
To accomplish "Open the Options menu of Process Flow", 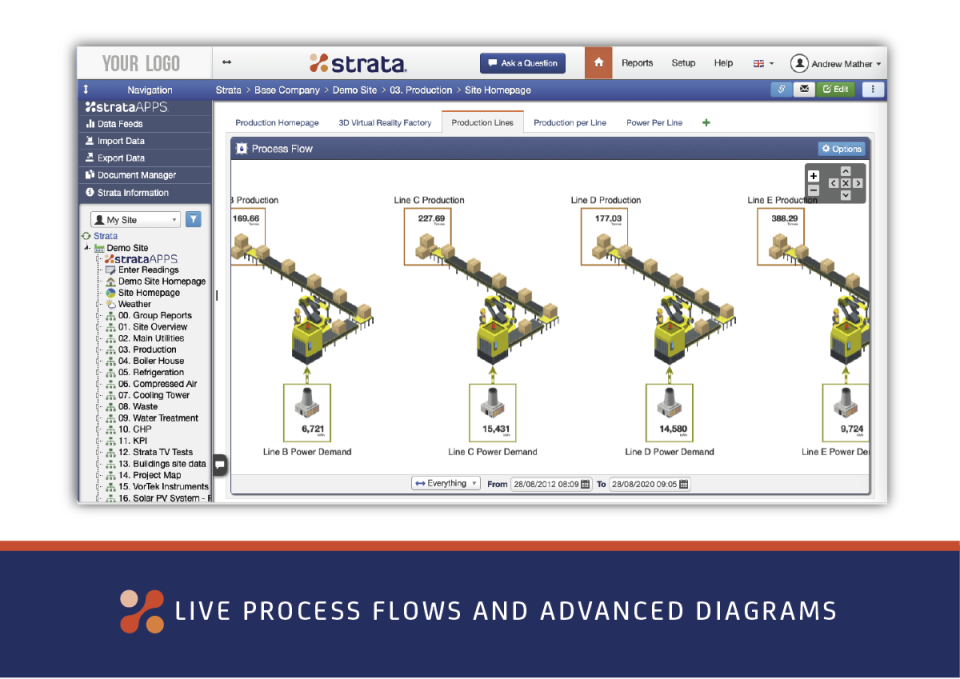I will [840, 148].
